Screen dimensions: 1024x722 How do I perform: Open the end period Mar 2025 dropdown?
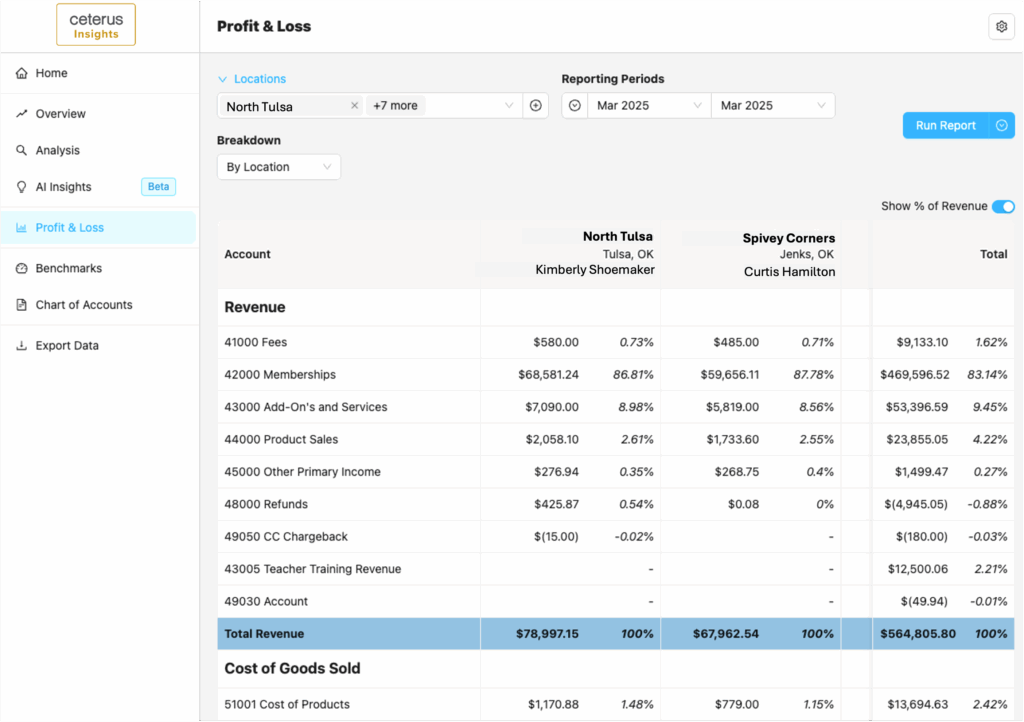click(x=773, y=106)
